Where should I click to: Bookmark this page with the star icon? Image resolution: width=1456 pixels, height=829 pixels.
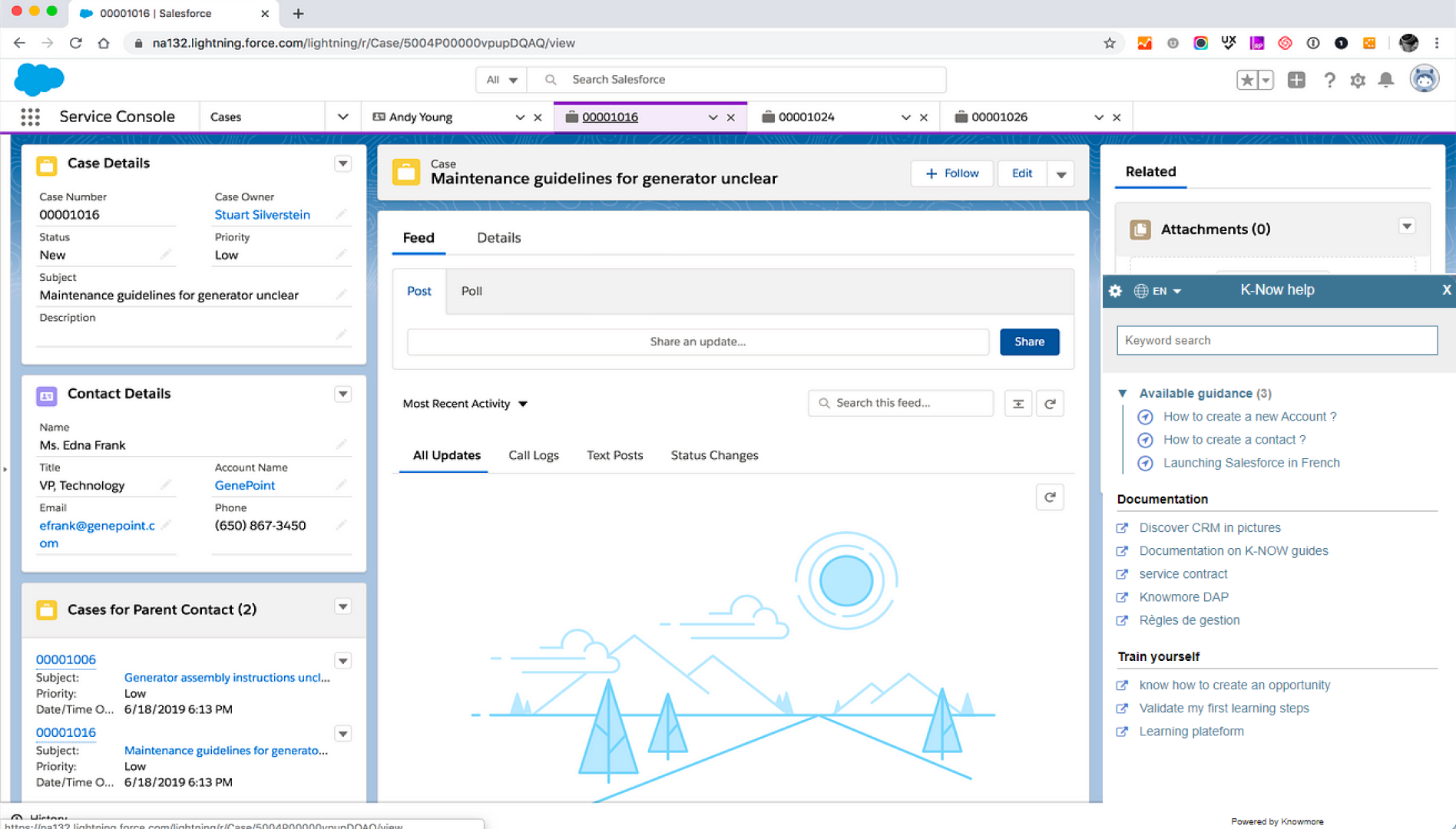[x=1109, y=43]
